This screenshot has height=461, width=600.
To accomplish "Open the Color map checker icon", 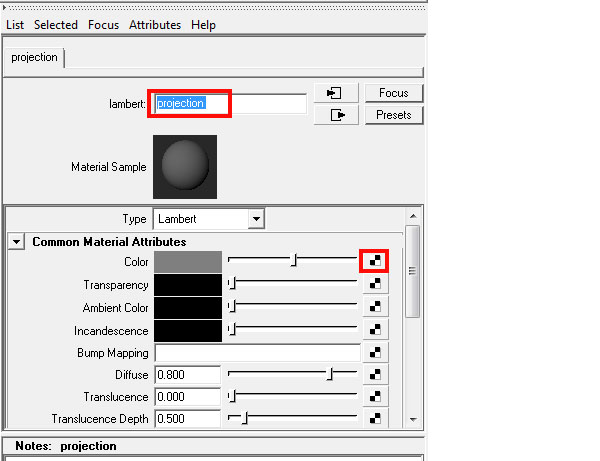I will pyautogui.click(x=375, y=261).
